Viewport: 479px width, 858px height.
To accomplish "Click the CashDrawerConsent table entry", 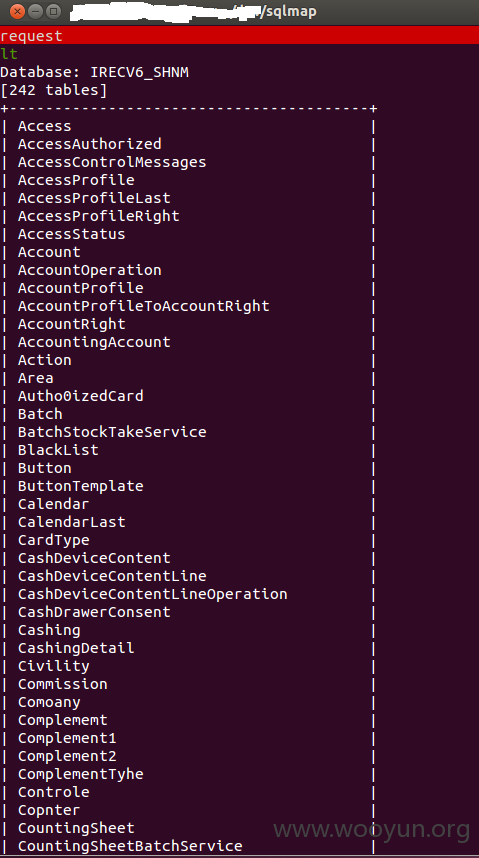I will click(94, 612).
